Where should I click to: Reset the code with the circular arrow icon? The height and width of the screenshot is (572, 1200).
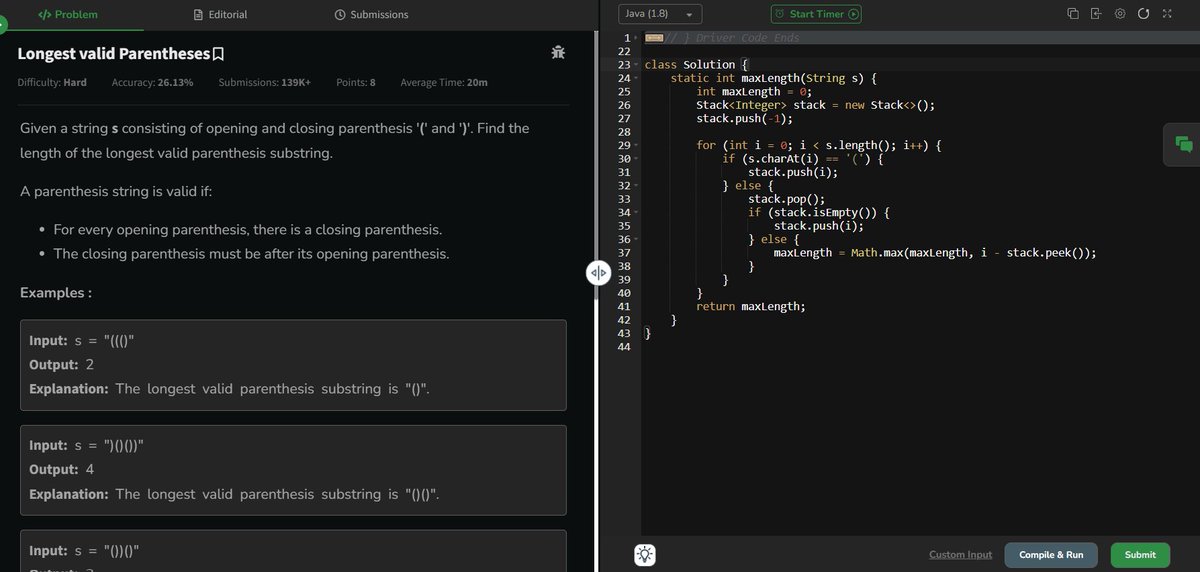coord(1143,15)
